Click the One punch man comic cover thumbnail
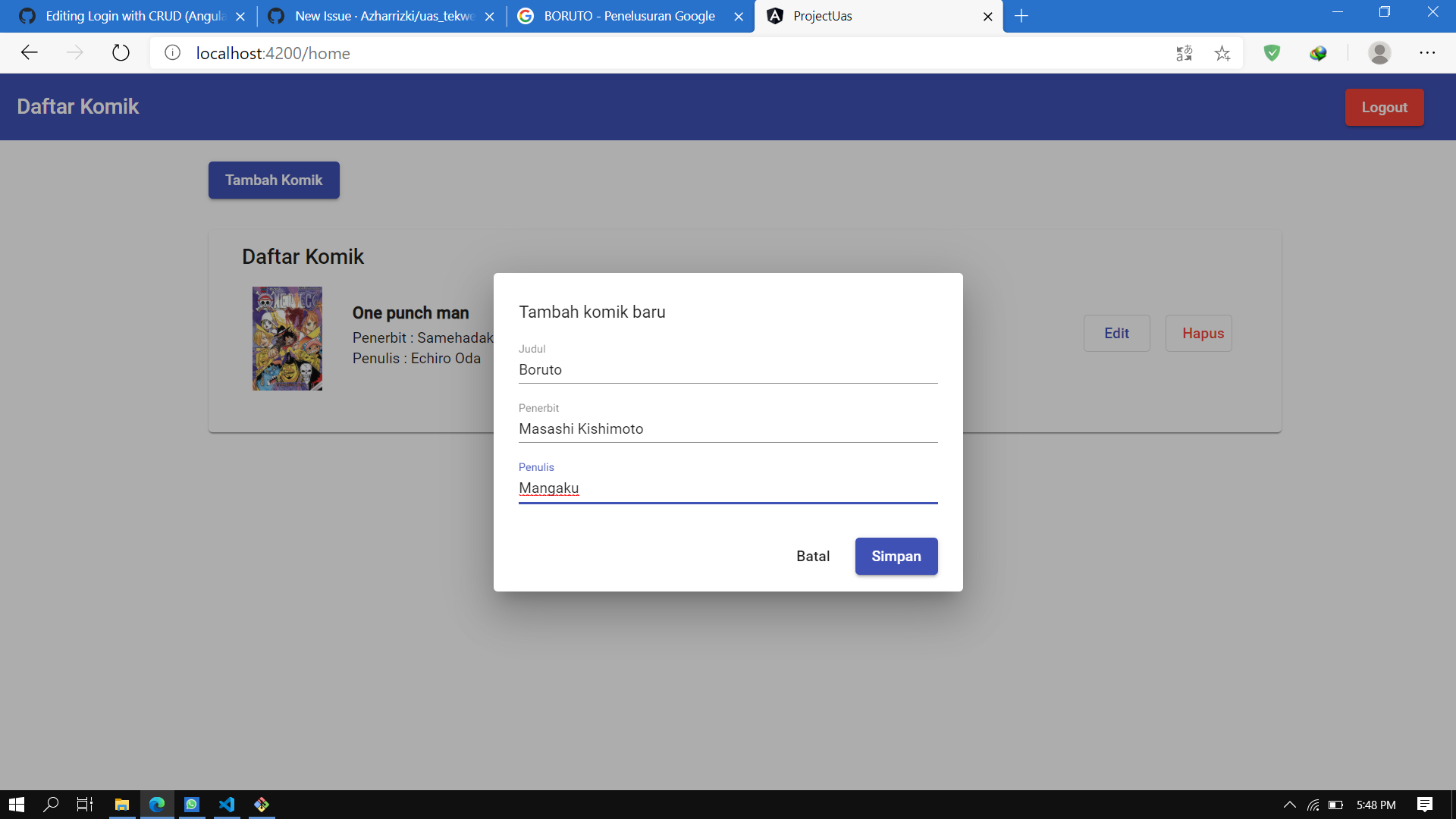 [x=287, y=338]
